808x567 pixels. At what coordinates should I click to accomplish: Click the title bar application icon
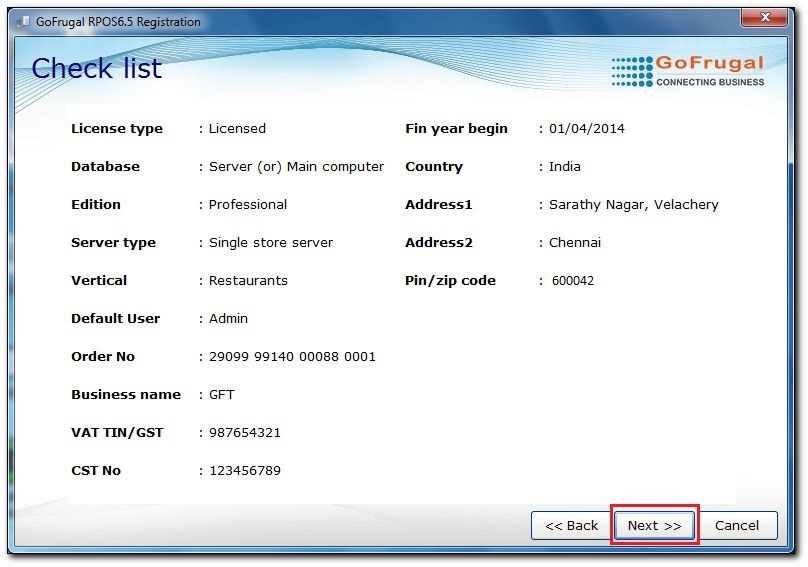coord(23,22)
